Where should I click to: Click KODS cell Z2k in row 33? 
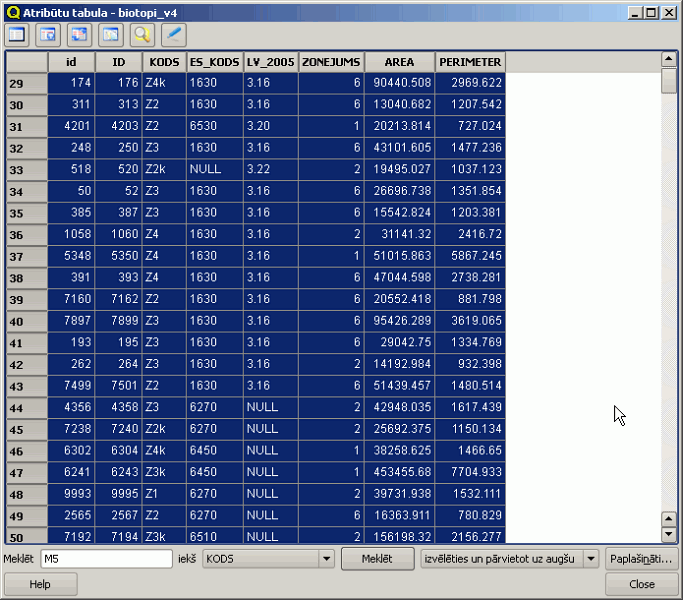[x=164, y=169]
